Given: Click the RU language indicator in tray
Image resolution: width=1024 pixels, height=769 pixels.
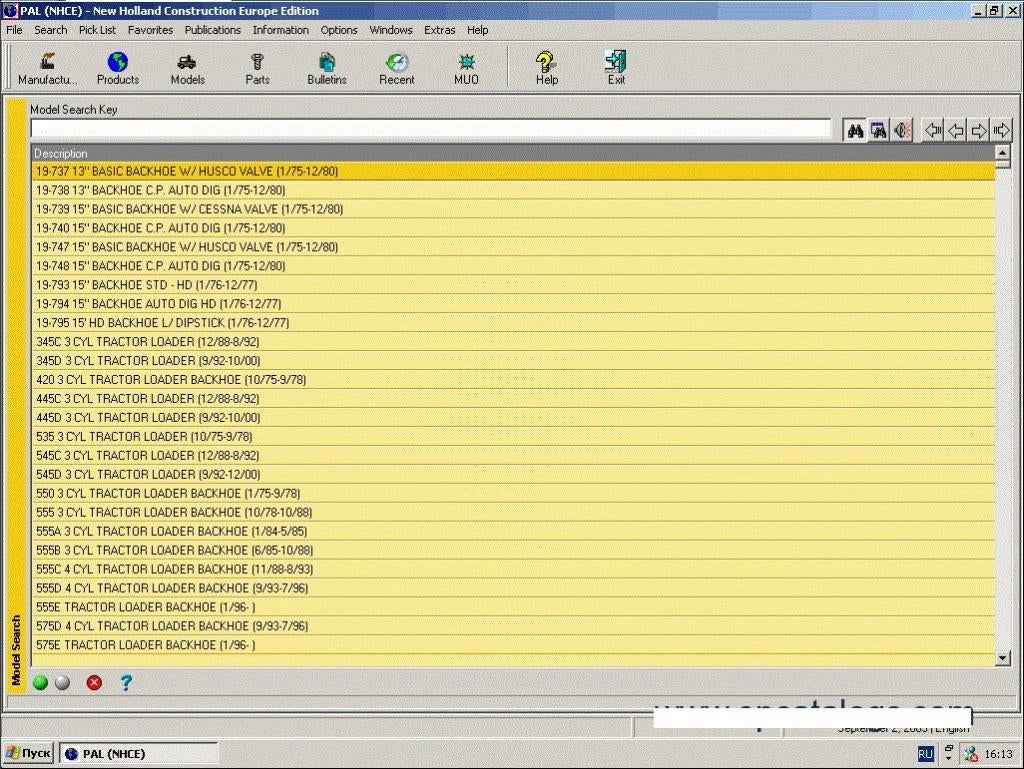Looking at the screenshot, I should [x=925, y=754].
